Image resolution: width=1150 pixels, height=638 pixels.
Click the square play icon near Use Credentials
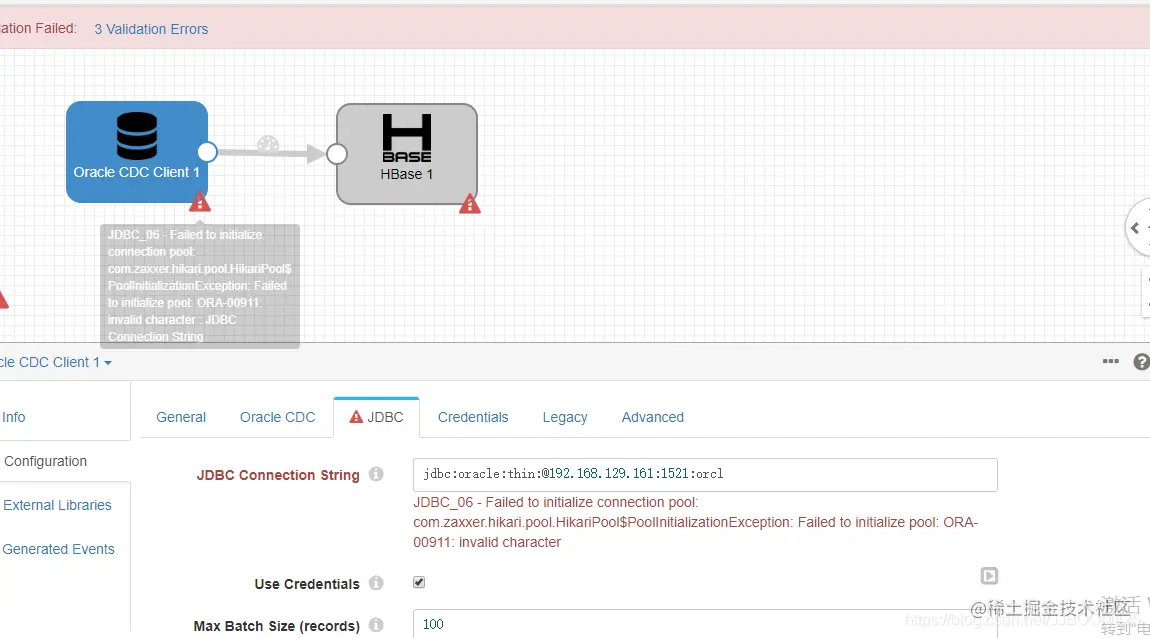point(989,576)
